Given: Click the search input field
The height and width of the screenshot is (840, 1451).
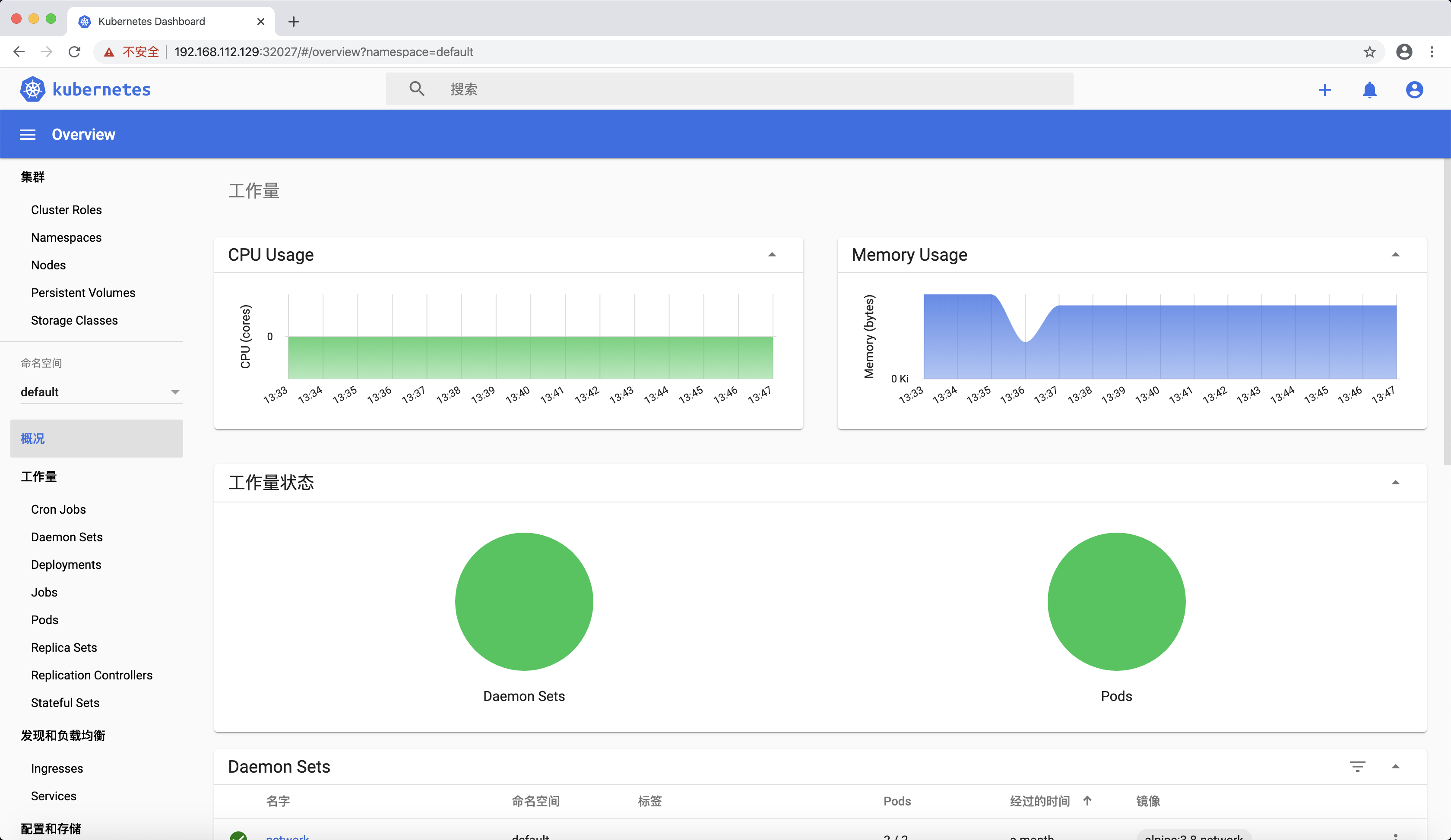Looking at the screenshot, I should coord(729,88).
